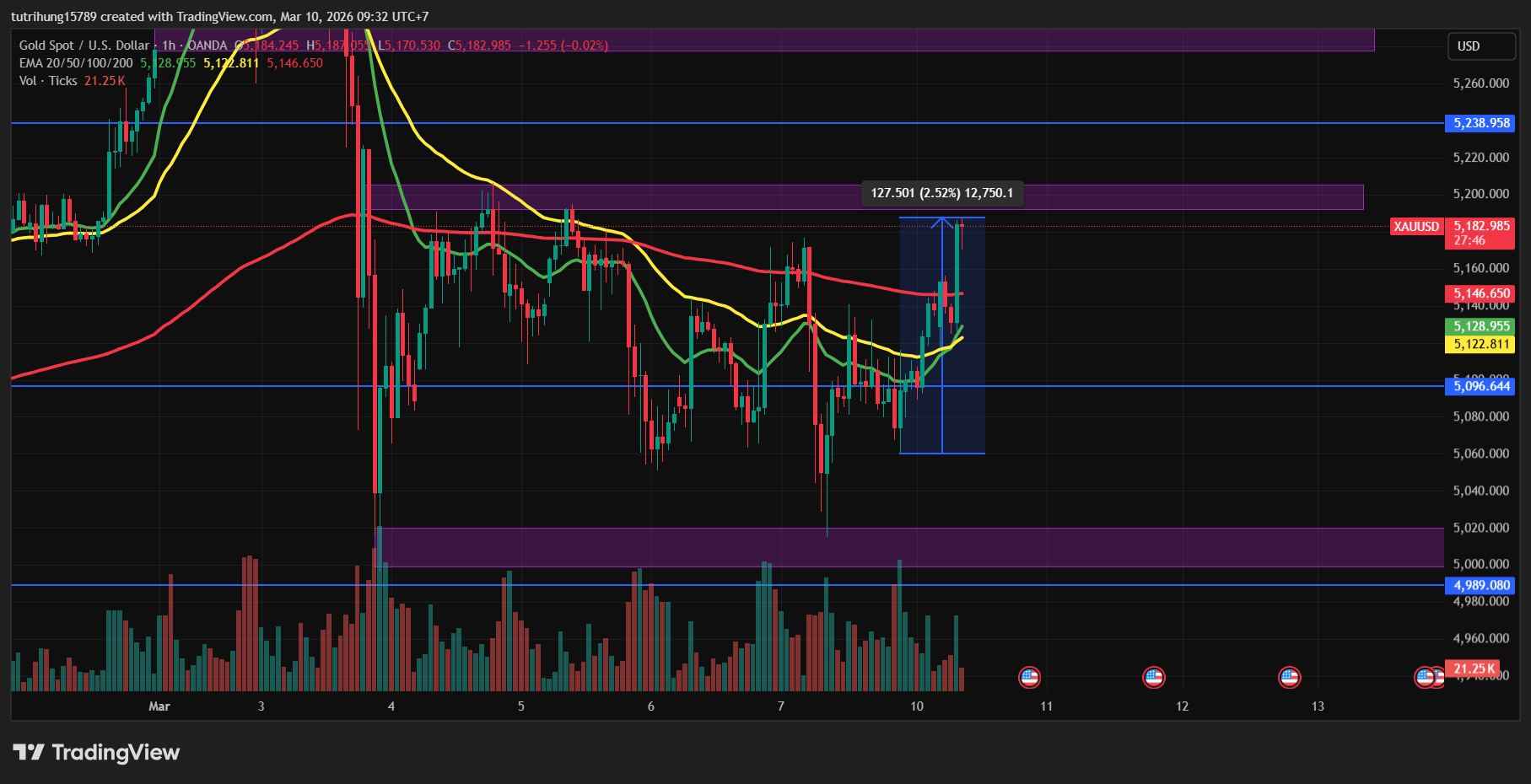Select the Vol · Ticks indicator legend
The image size is (1531, 784).
(x=48, y=81)
